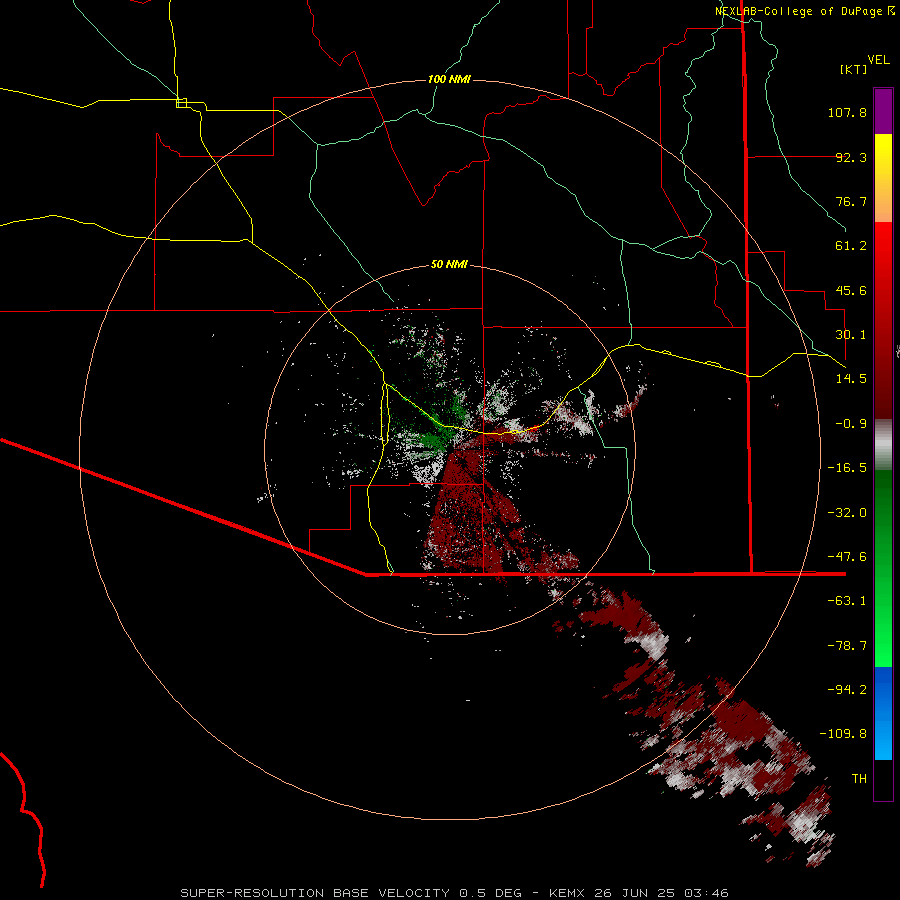Select the 107.8 velocity scale value
900x900 pixels.
pos(847,112)
